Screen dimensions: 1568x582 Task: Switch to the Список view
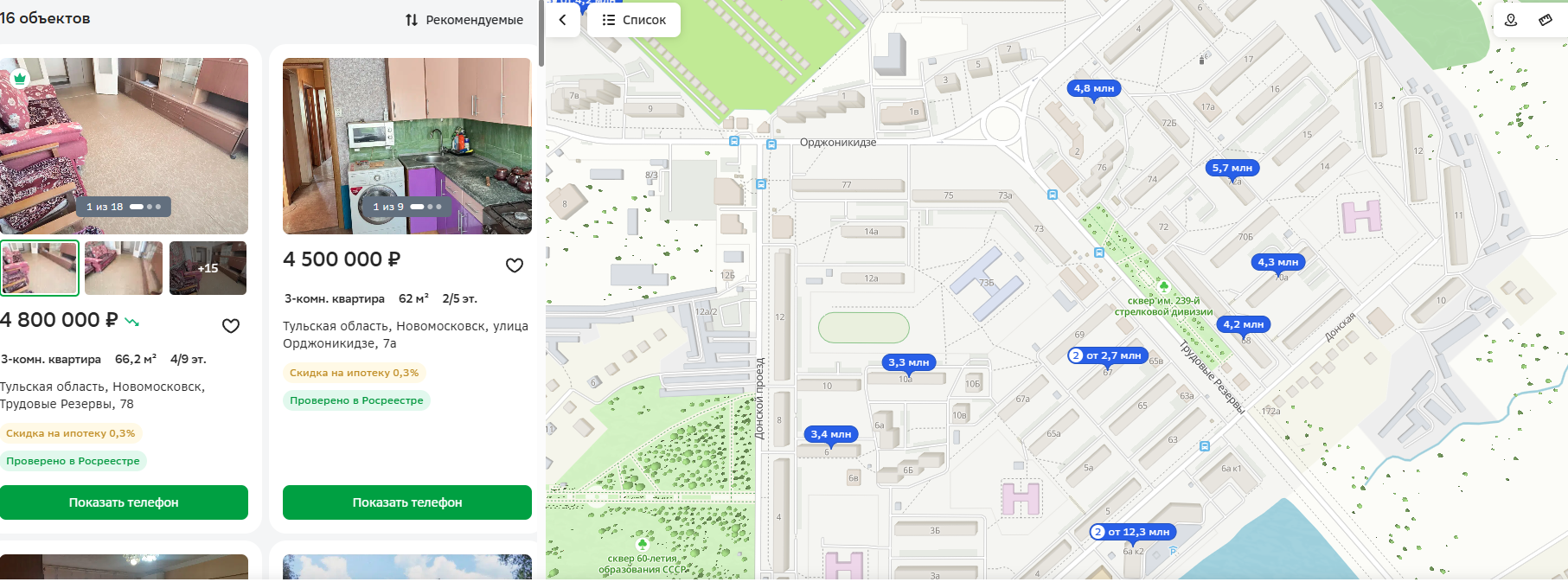[x=634, y=20]
